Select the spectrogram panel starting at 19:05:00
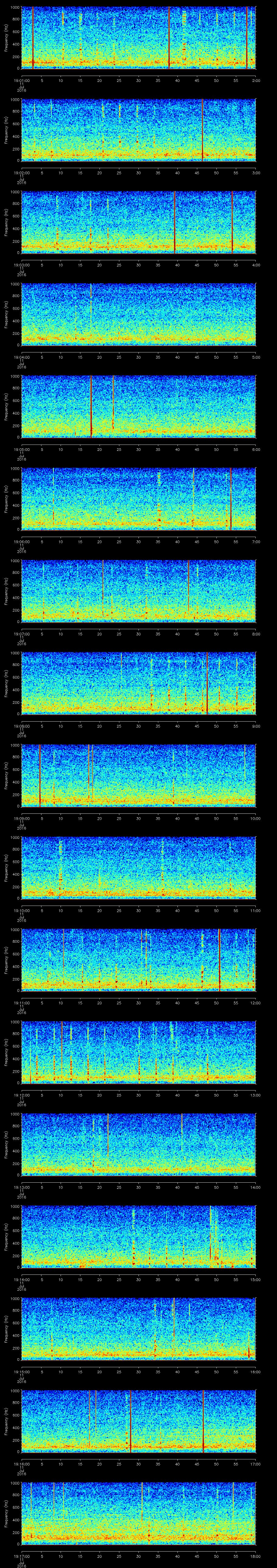The width and height of the screenshot is (277, 1568). pyautogui.click(x=139, y=407)
